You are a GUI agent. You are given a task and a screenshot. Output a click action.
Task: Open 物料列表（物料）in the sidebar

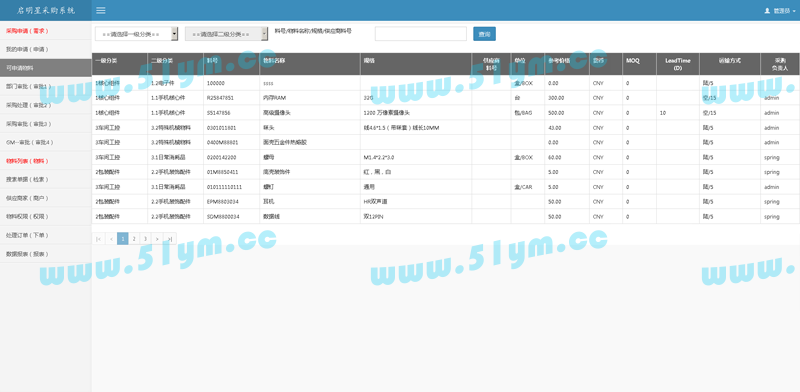(x=46, y=161)
